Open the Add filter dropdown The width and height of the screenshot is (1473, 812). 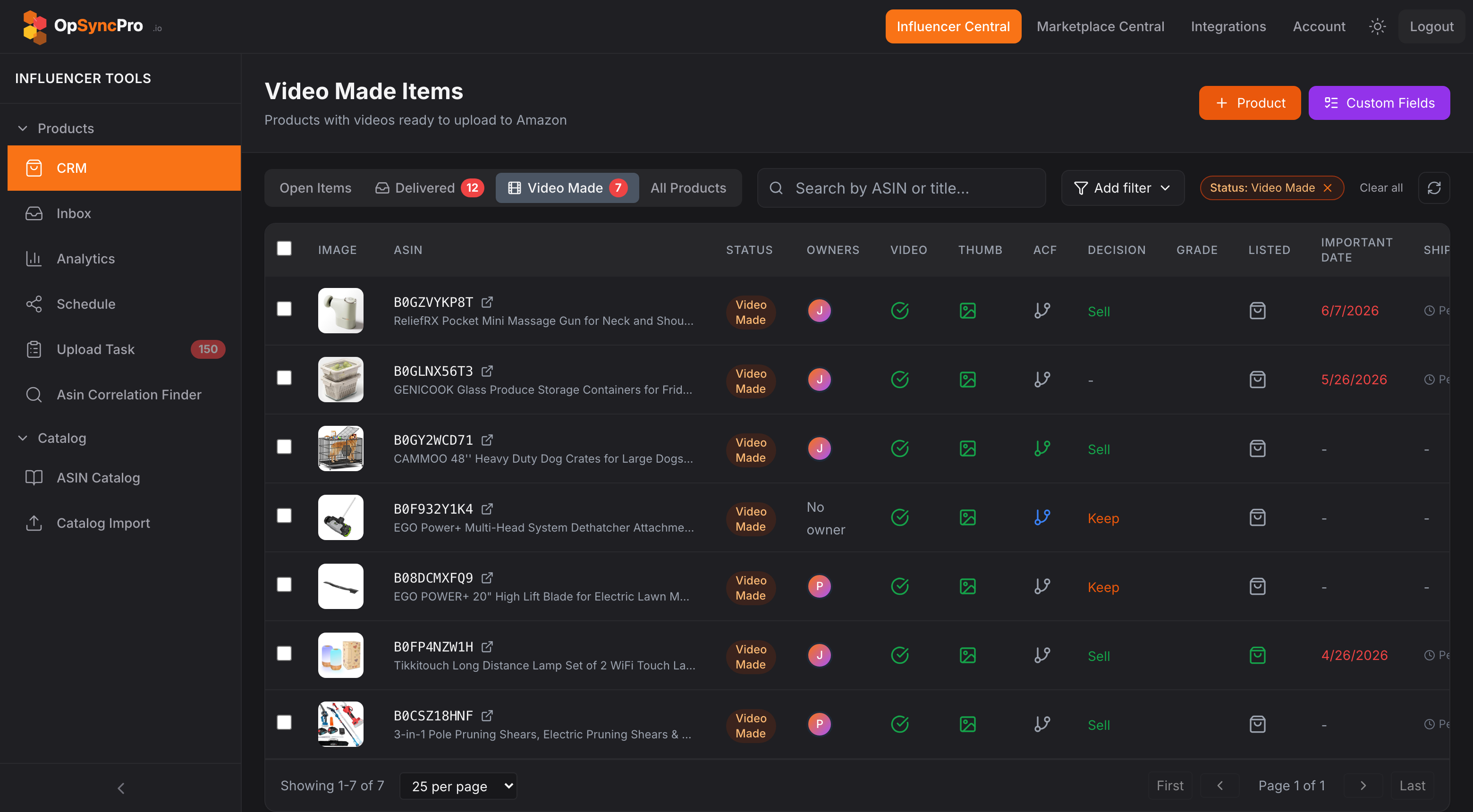coord(1122,187)
